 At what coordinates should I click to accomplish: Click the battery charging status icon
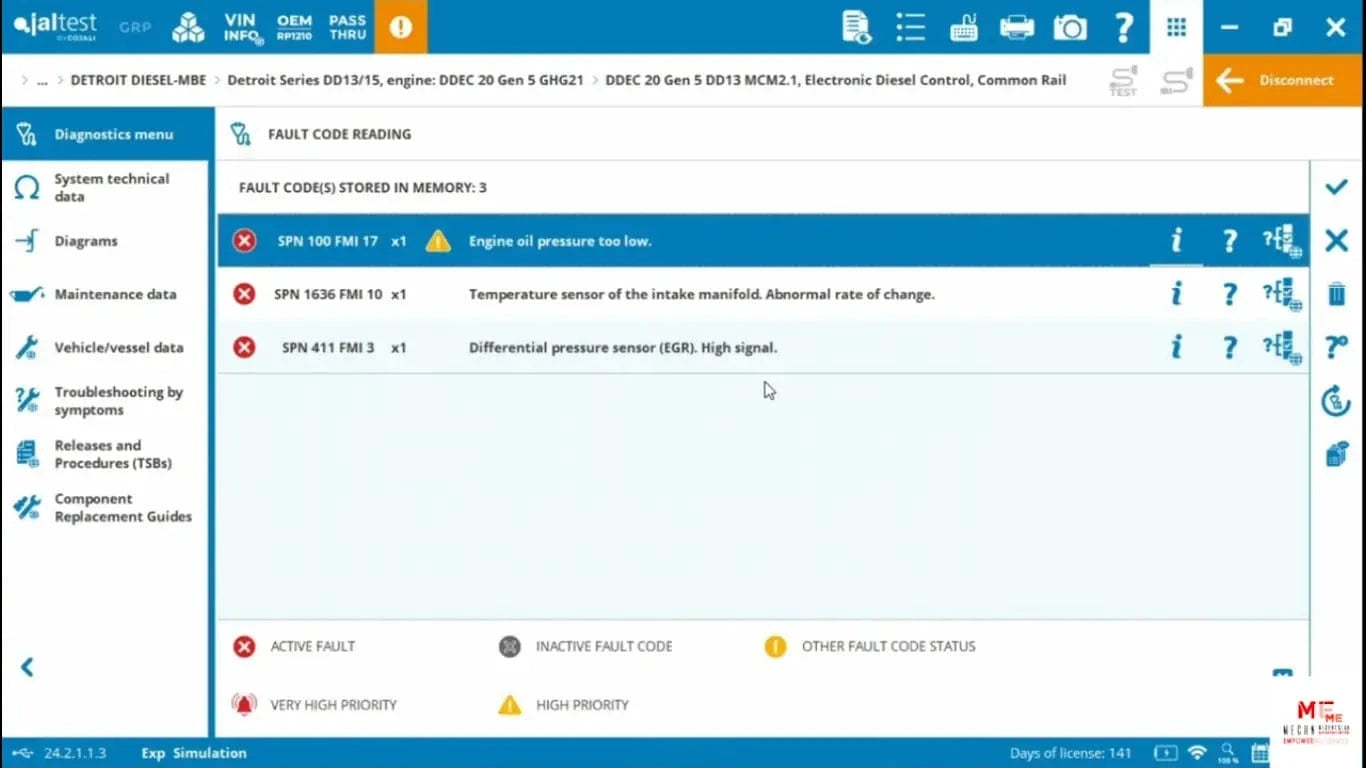pyautogui.click(x=1166, y=753)
